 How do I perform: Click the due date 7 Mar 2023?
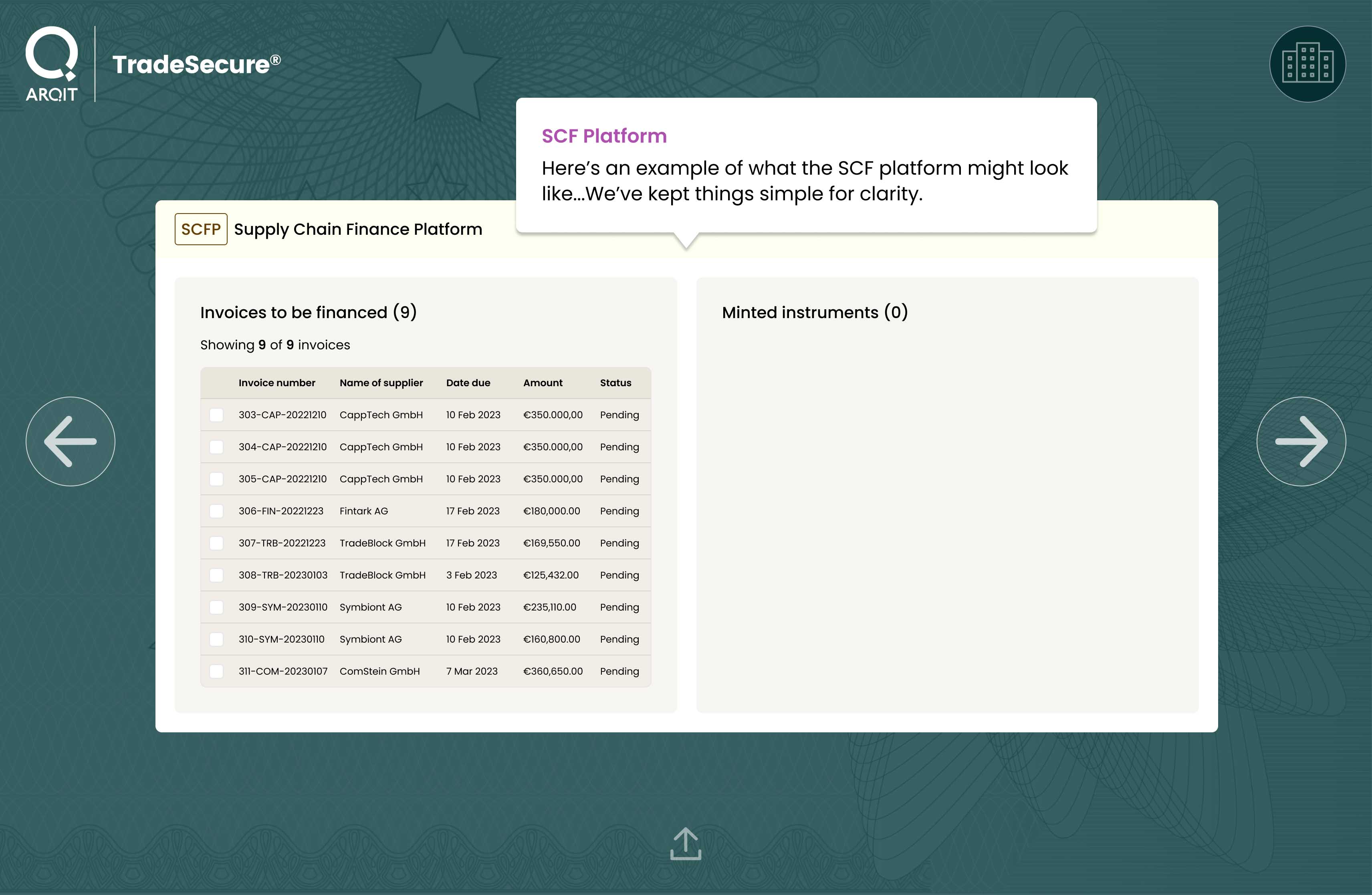click(x=472, y=671)
